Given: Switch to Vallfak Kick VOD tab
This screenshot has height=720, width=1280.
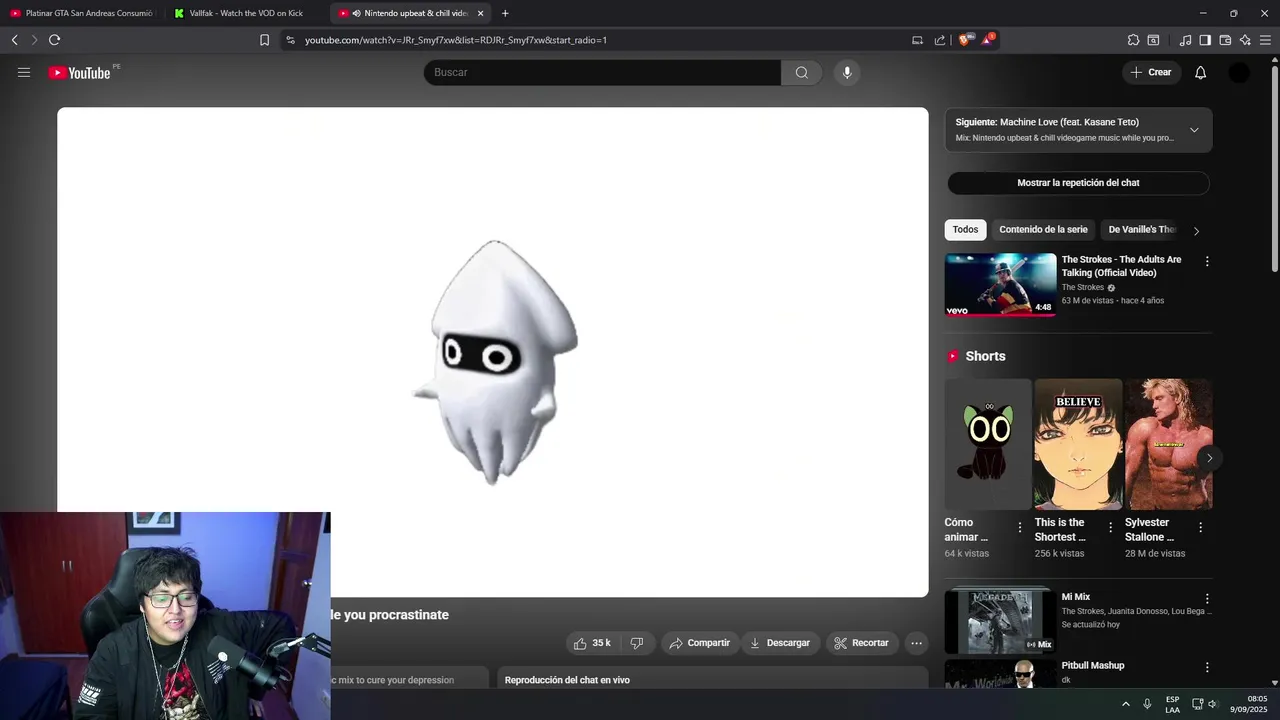Looking at the screenshot, I should click(247, 13).
